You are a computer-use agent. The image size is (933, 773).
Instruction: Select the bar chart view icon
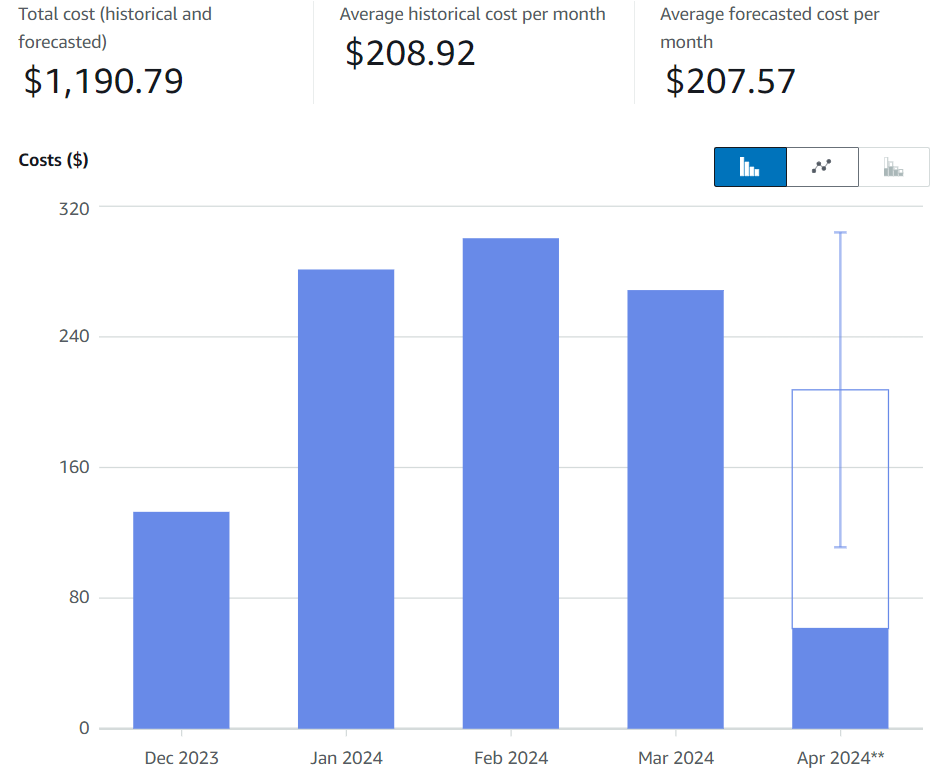coord(750,167)
